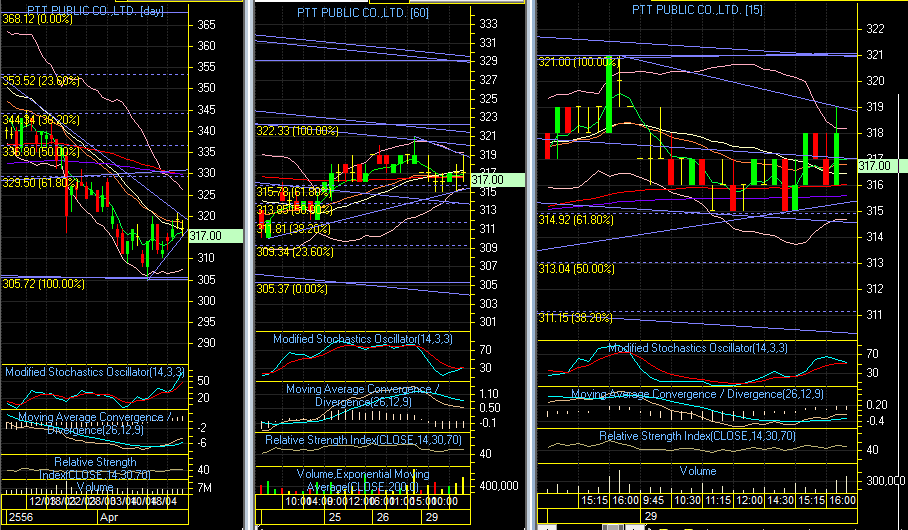Select the 309.34 (23.60%) Fibonacci label
Viewport: 908px width, 530px height.
[295, 252]
